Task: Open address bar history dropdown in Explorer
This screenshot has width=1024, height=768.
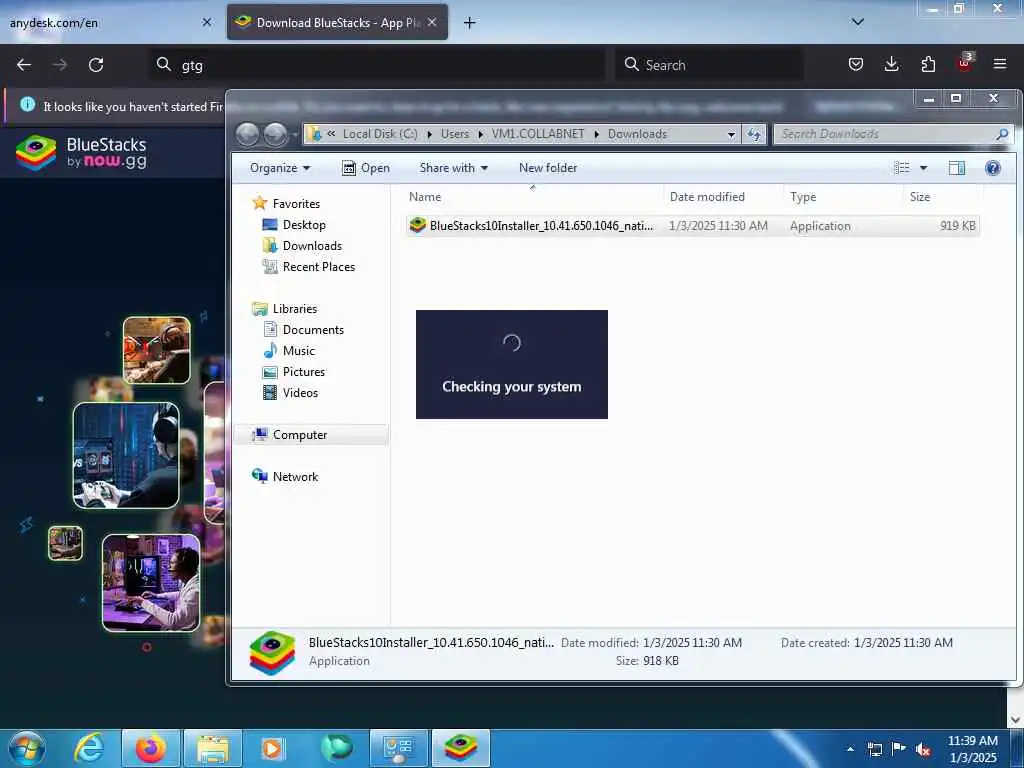Action: coord(731,134)
